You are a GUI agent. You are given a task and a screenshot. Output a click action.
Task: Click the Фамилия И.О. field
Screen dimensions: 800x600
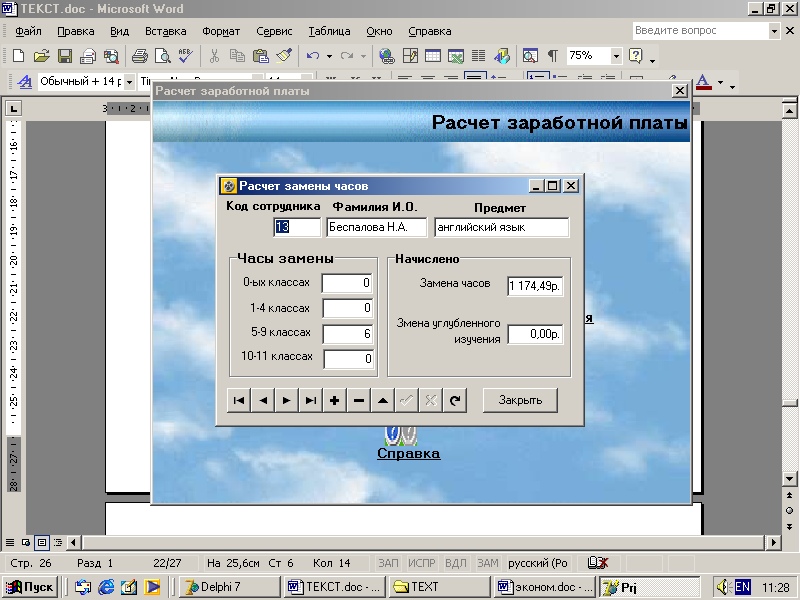pyautogui.click(x=377, y=227)
